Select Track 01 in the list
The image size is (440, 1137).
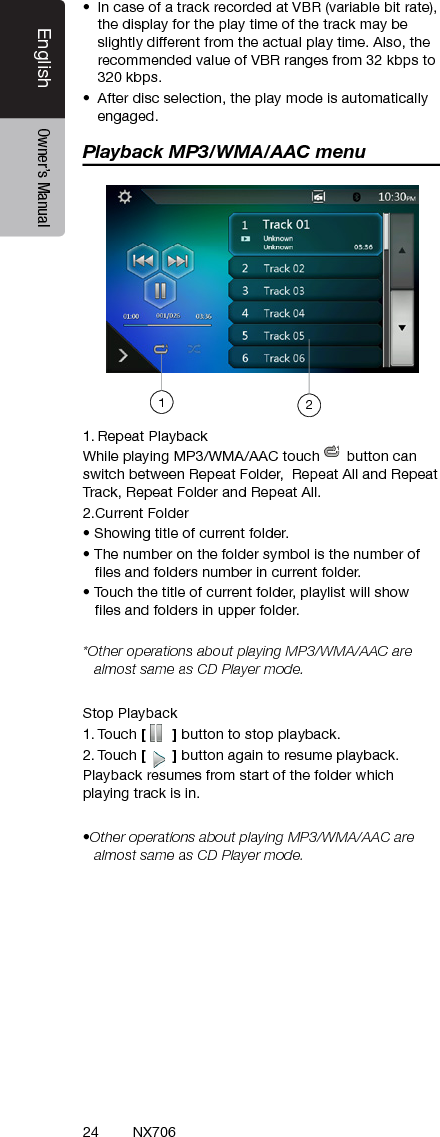(x=305, y=234)
